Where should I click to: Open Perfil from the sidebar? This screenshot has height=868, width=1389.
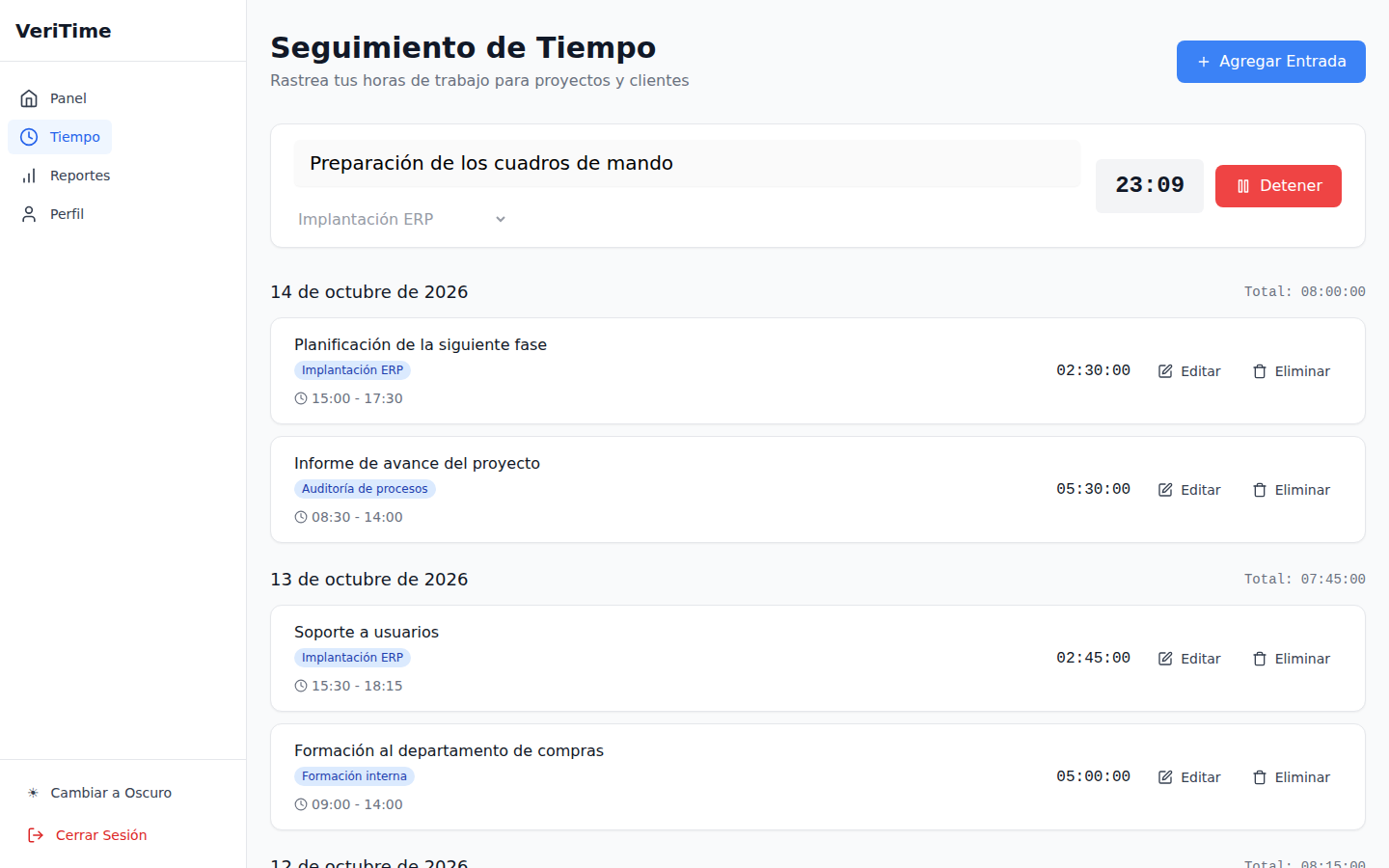[52, 214]
